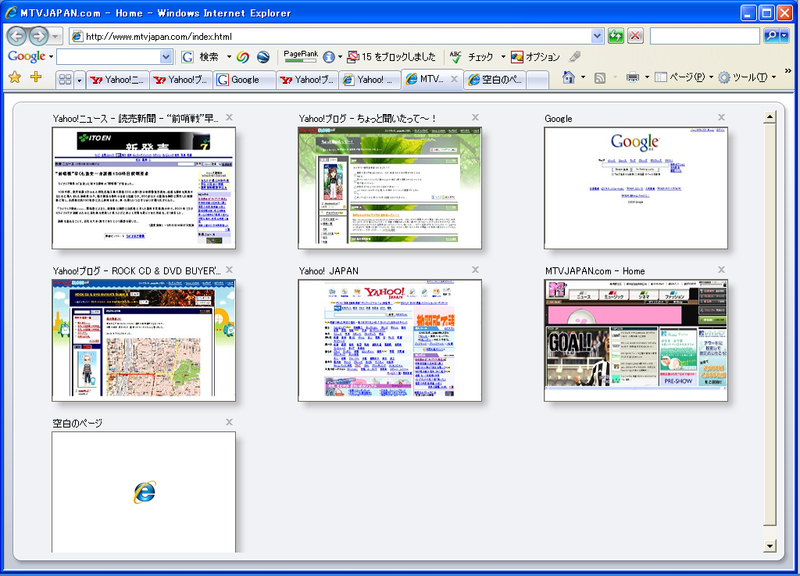Screen dimensions: 800x576
Task: Click the PageRank indicator bar
Action: pos(301,56)
